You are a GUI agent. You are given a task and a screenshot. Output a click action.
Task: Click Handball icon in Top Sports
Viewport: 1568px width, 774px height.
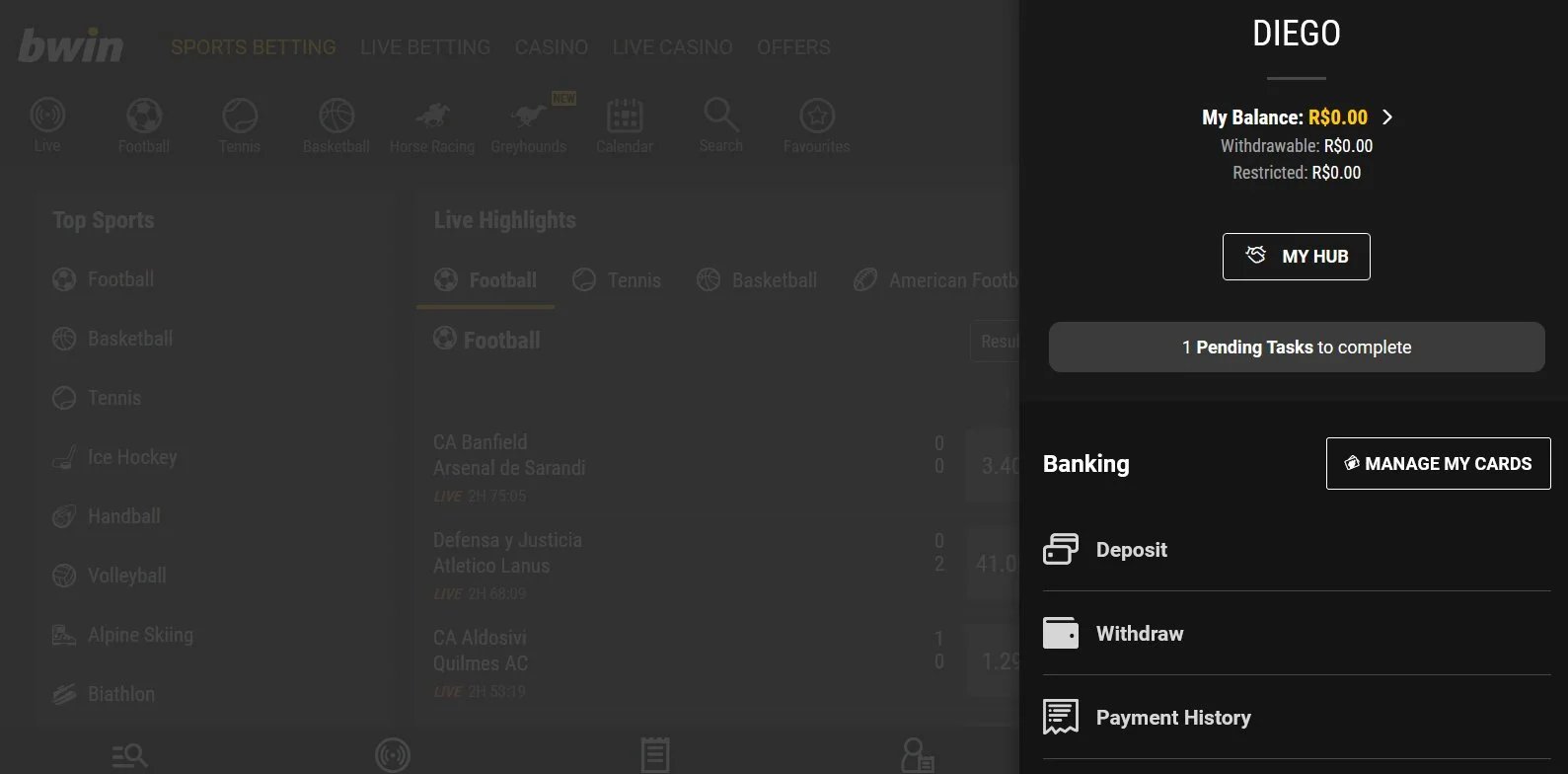[64, 516]
